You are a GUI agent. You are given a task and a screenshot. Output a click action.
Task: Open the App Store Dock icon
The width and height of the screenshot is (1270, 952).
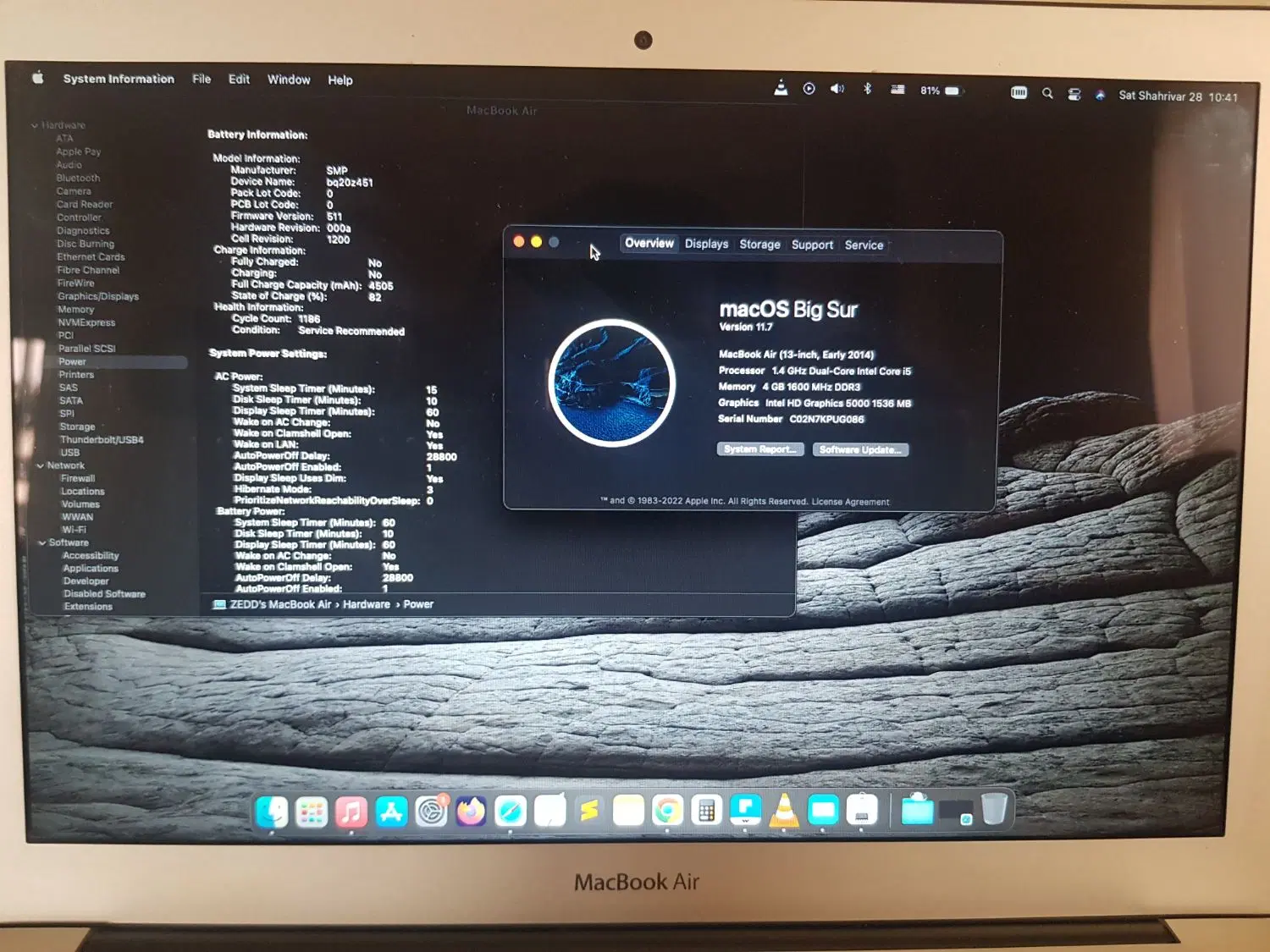click(391, 812)
